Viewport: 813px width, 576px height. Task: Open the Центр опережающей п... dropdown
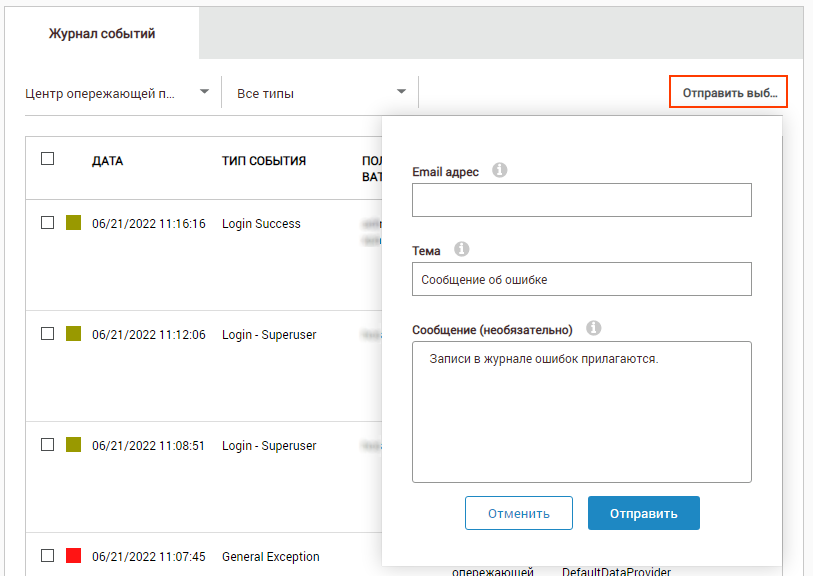(117, 93)
